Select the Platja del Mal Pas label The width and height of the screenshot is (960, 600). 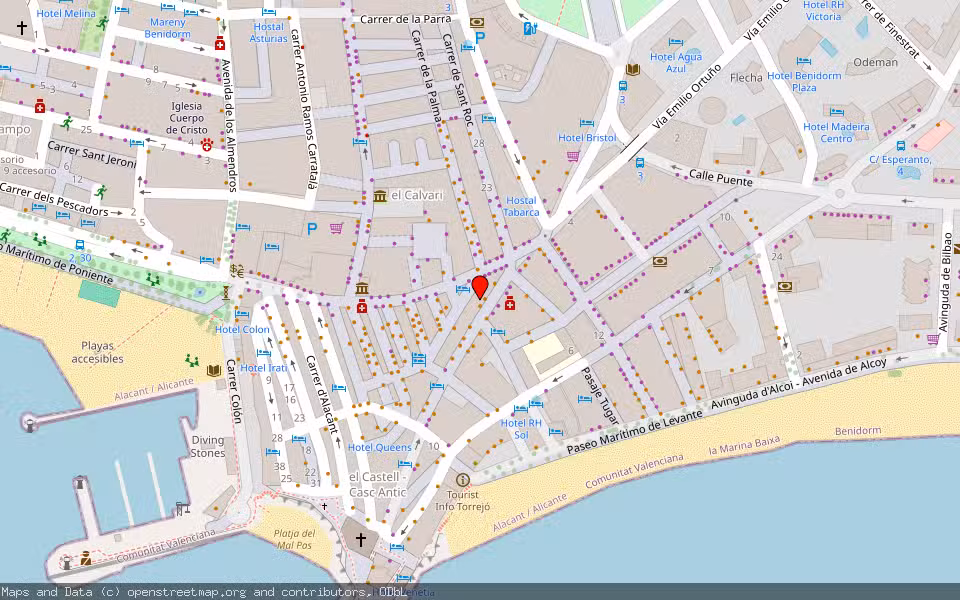click(x=294, y=539)
